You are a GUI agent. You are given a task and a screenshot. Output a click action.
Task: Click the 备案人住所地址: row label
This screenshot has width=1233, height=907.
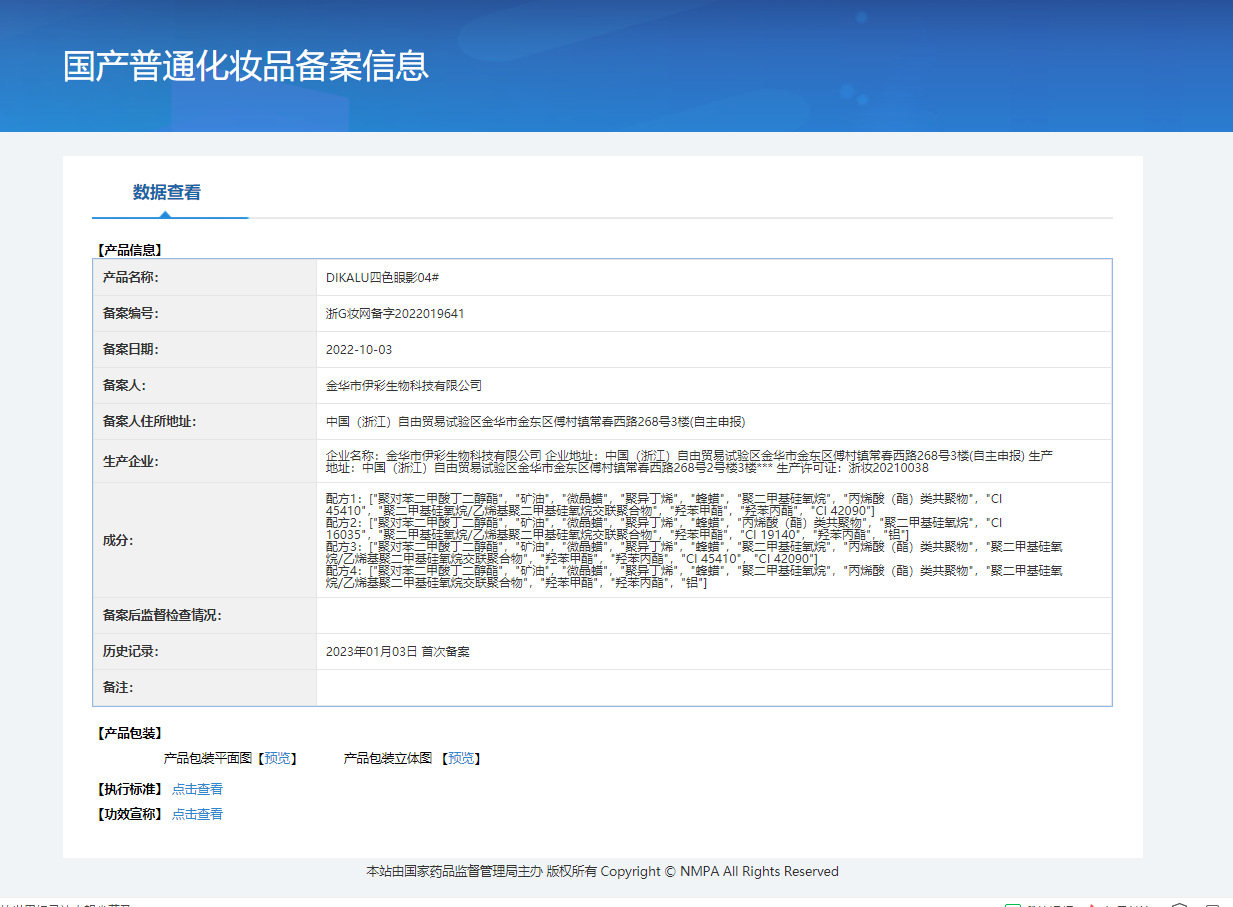150,421
